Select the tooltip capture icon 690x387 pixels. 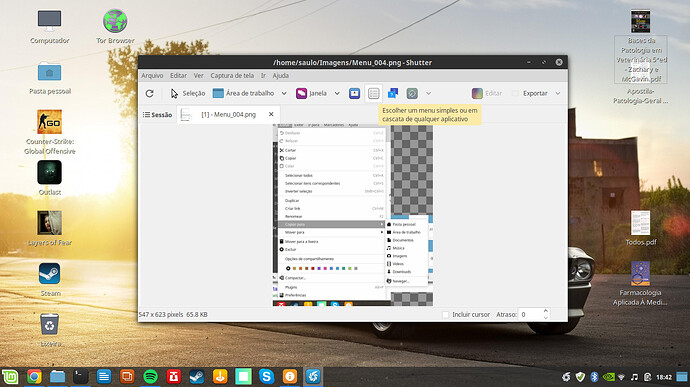[393, 93]
